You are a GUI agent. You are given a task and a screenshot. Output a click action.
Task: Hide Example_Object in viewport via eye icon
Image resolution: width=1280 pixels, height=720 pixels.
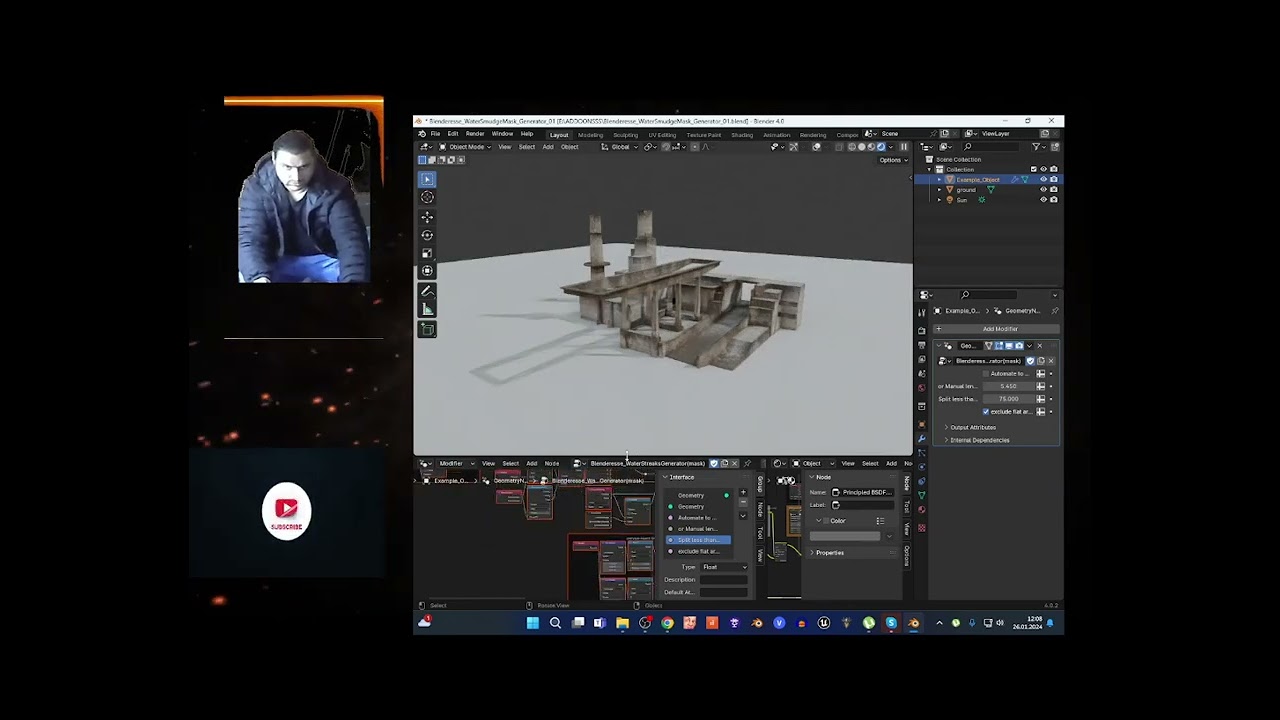tap(1043, 179)
